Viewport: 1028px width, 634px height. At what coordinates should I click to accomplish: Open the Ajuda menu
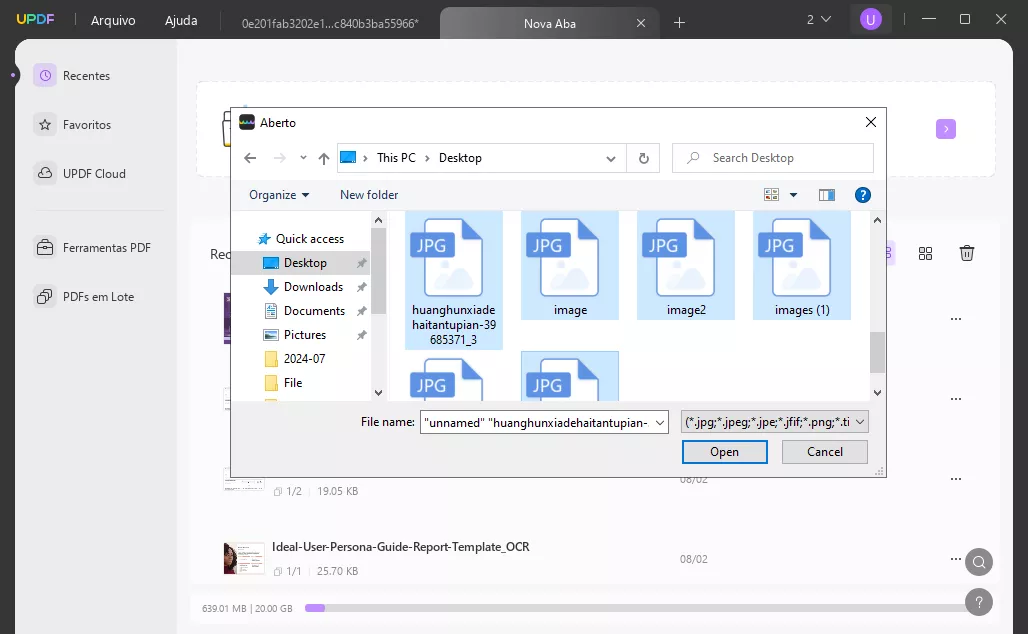(181, 20)
